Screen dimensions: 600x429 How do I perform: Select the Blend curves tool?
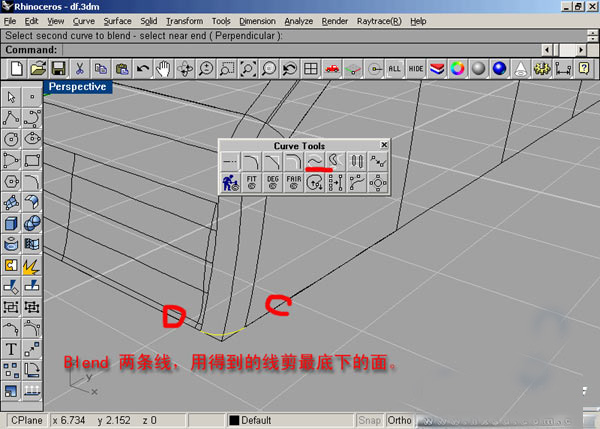tap(314, 161)
